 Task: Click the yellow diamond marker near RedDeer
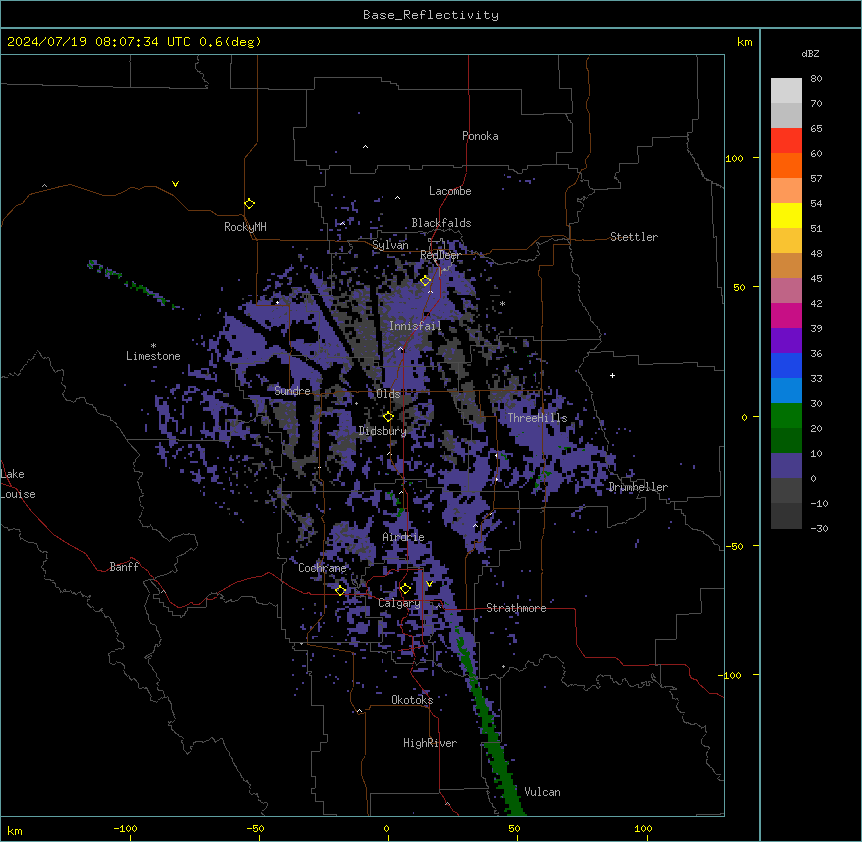pos(425,281)
